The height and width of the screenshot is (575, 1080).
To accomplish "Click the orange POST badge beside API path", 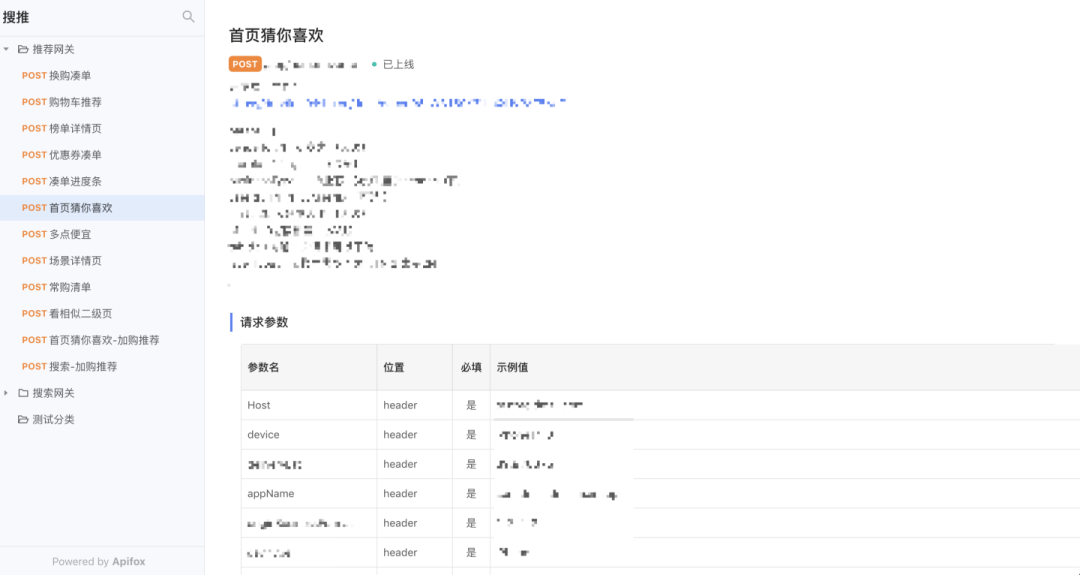I will (245, 64).
